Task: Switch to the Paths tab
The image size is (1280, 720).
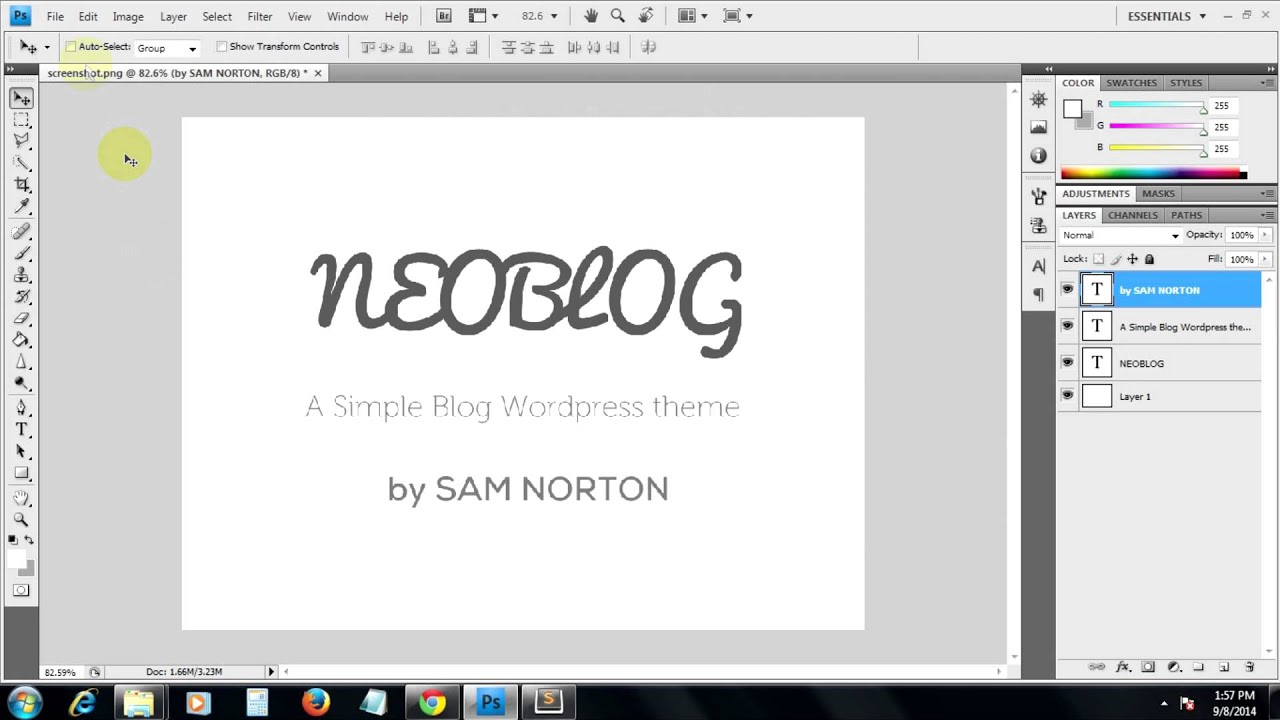Action: [x=1187, y=215]
